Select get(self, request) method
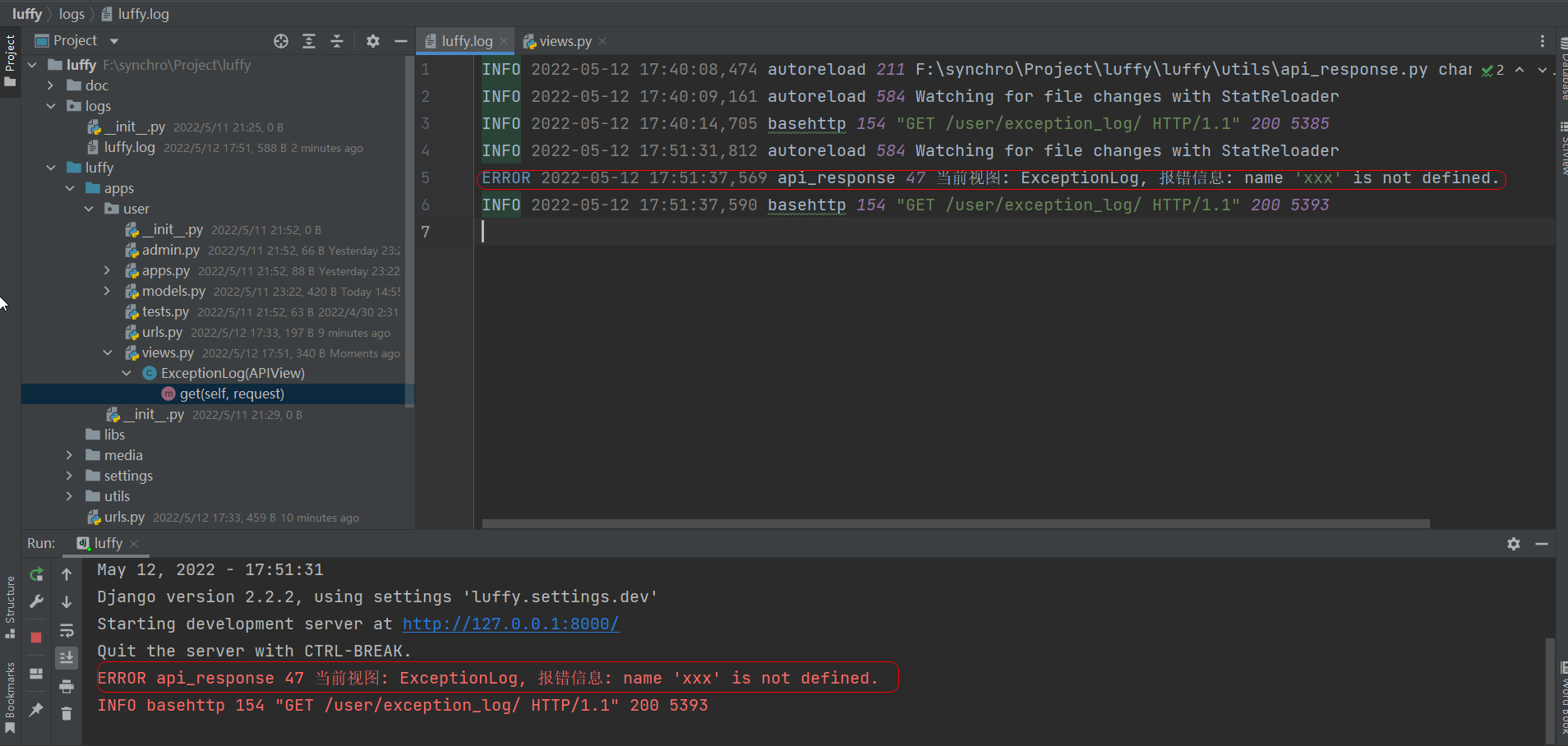Image resolution: width=1568 pixels, height=746 pixels. point(232,394)
